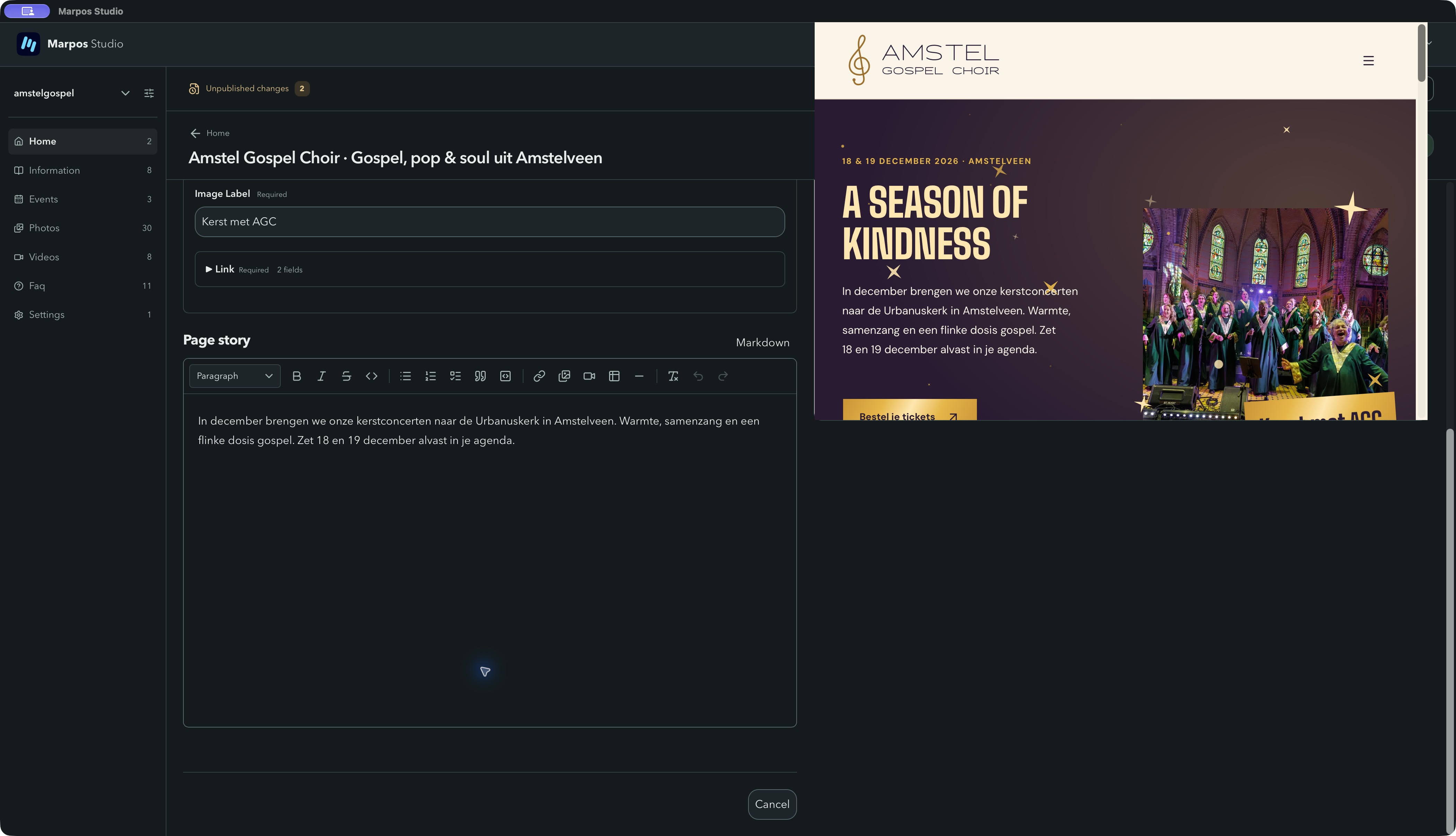Expand the Link fields group

pyautogui.click(x=490, y=269)
